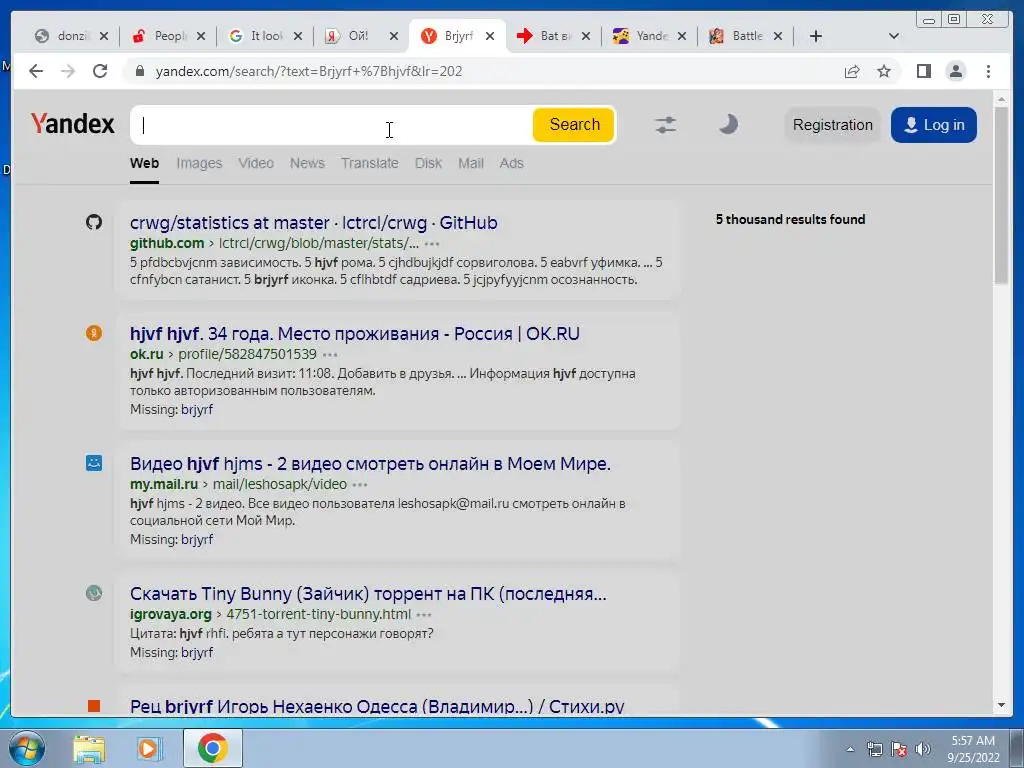
Task: Select the Images search category
Action: 199,163
